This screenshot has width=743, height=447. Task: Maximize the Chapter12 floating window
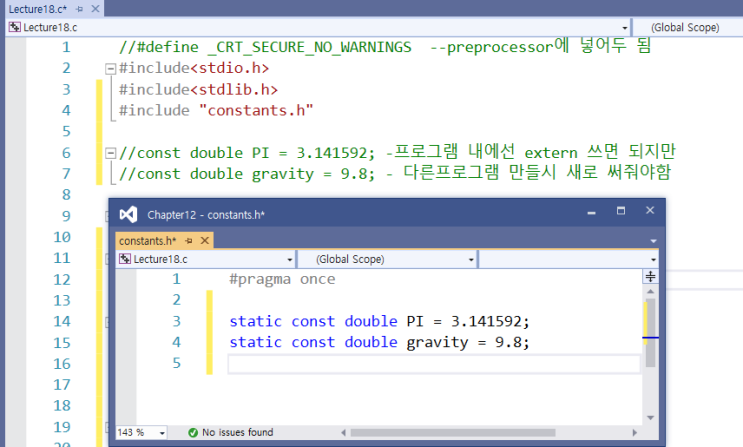620,212
